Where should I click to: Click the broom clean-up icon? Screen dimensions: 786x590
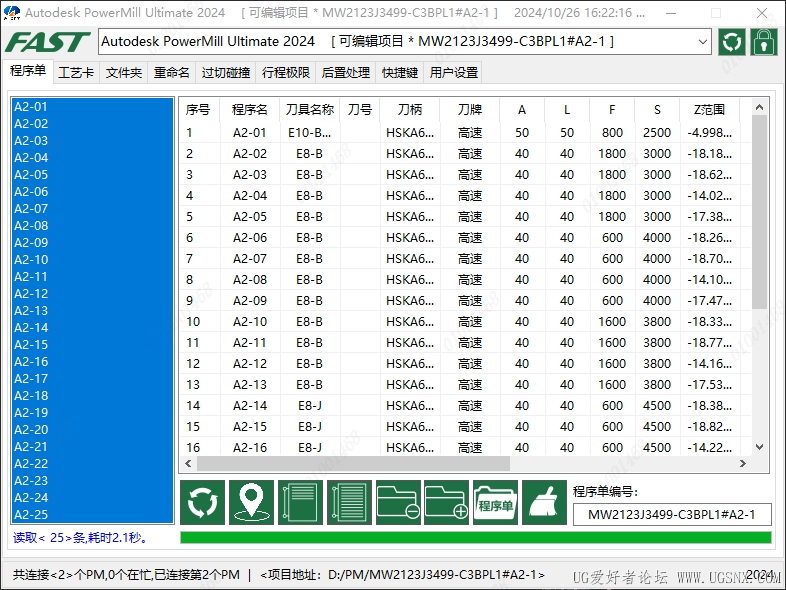coord(544,502)
